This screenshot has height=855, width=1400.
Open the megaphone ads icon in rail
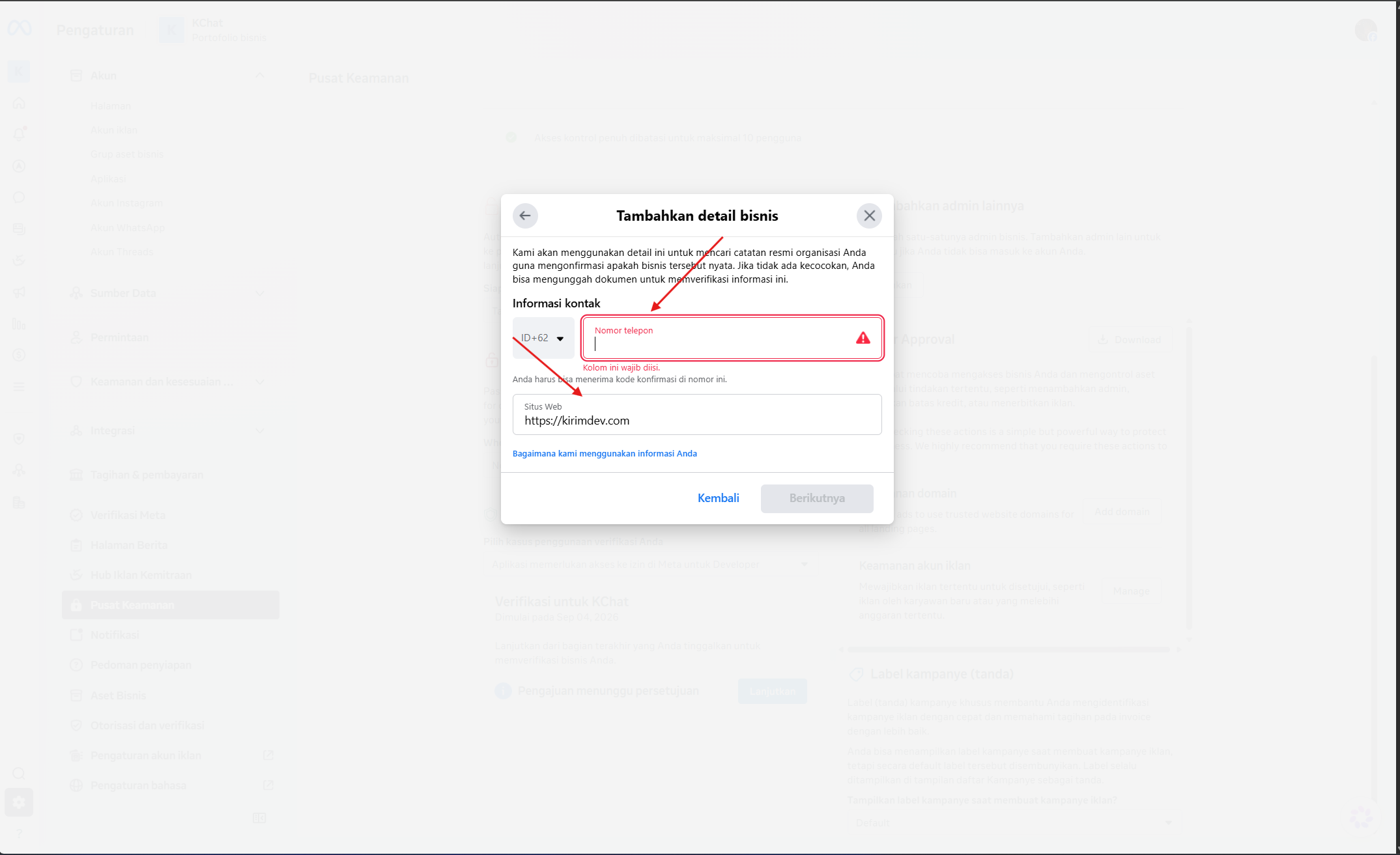point(19,292)
